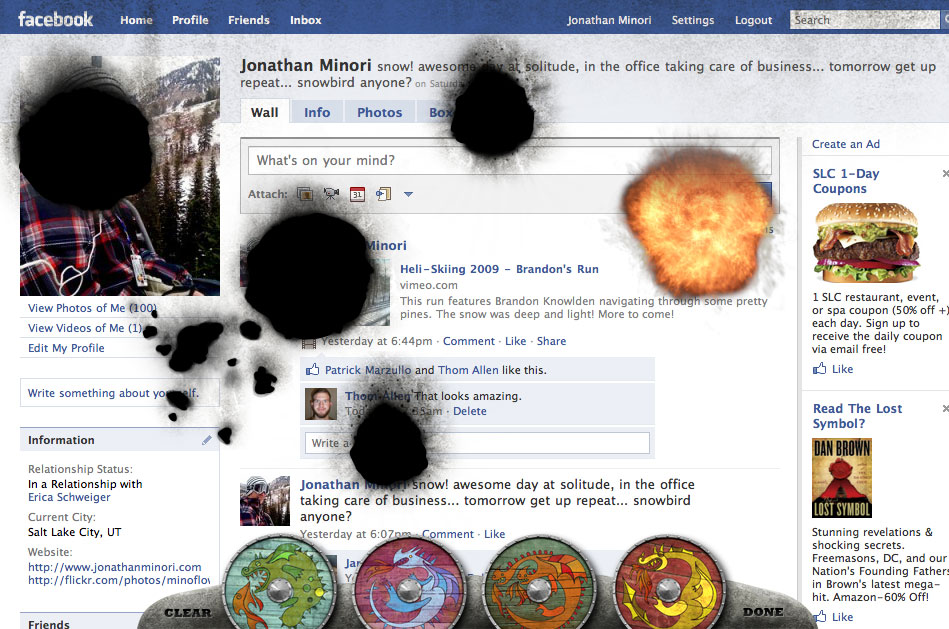Open the Heli-Skiing 2009 Brandon's Run link

tap(499, 269)
